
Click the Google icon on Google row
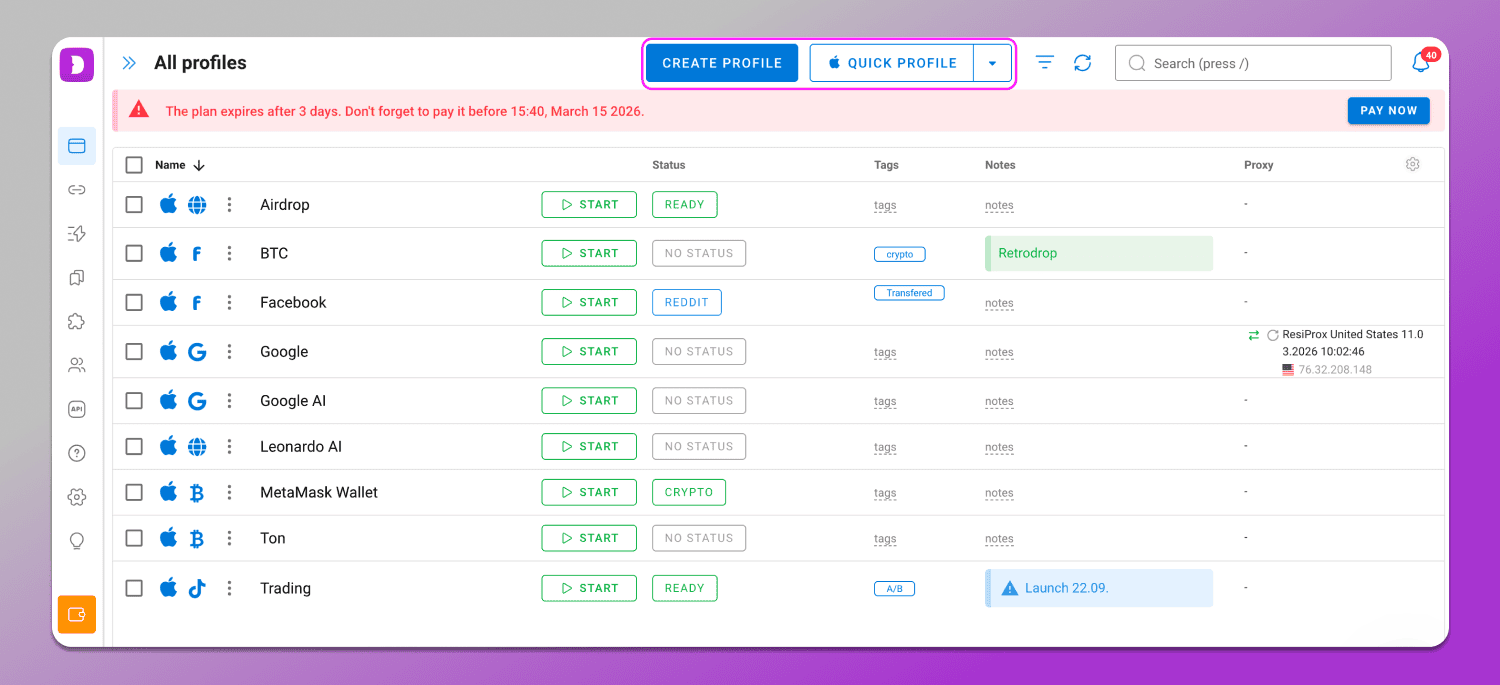click(197, 352)
